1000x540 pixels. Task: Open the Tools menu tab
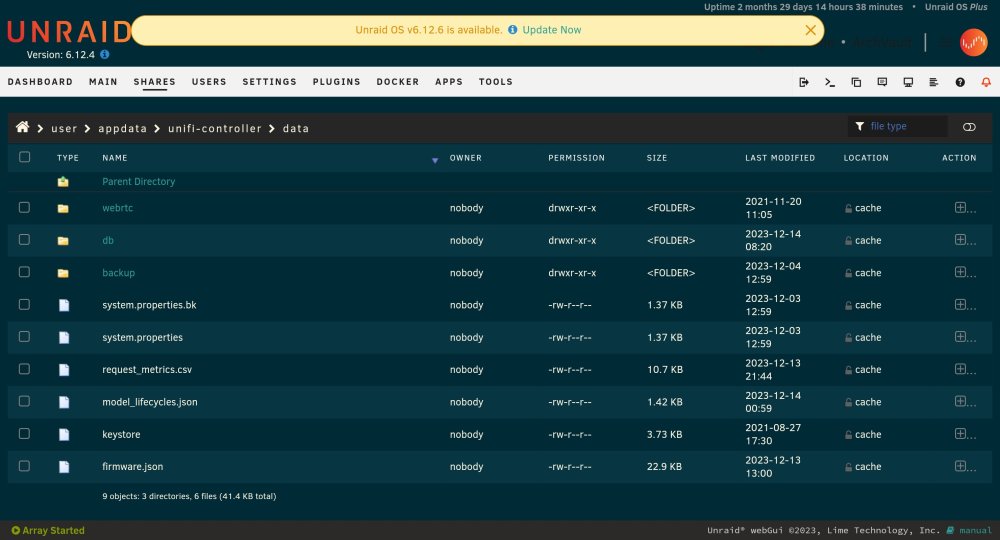click(496, 82)
